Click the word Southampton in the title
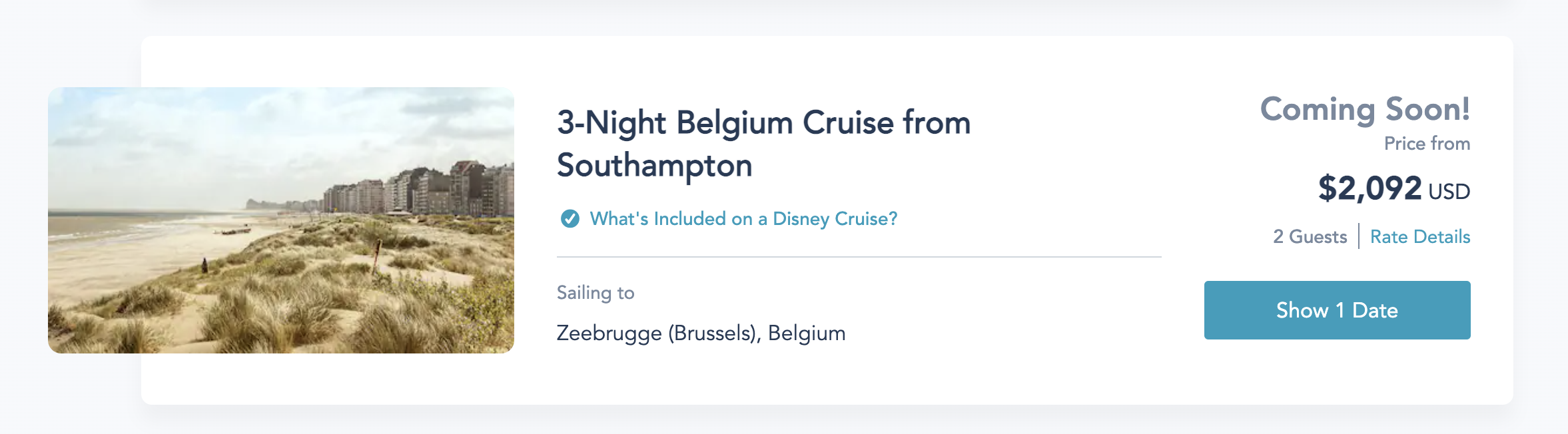This screenshot has height=434, width=1568. coord(654,166)
